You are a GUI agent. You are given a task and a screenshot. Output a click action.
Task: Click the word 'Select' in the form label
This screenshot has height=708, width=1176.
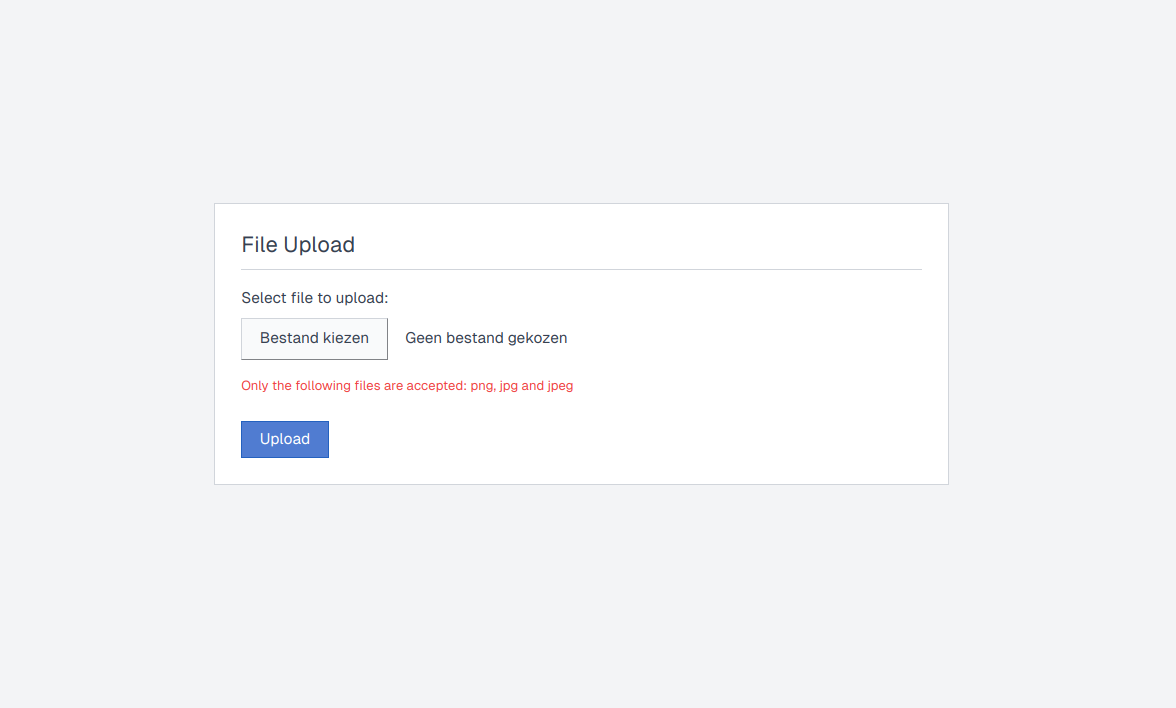(264, 298)
